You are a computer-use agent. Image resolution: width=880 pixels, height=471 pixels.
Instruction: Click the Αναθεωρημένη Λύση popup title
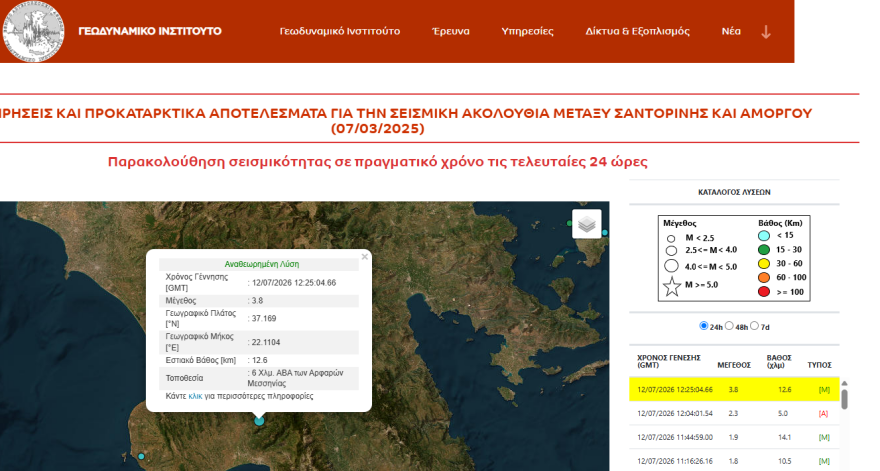(262, 264)
